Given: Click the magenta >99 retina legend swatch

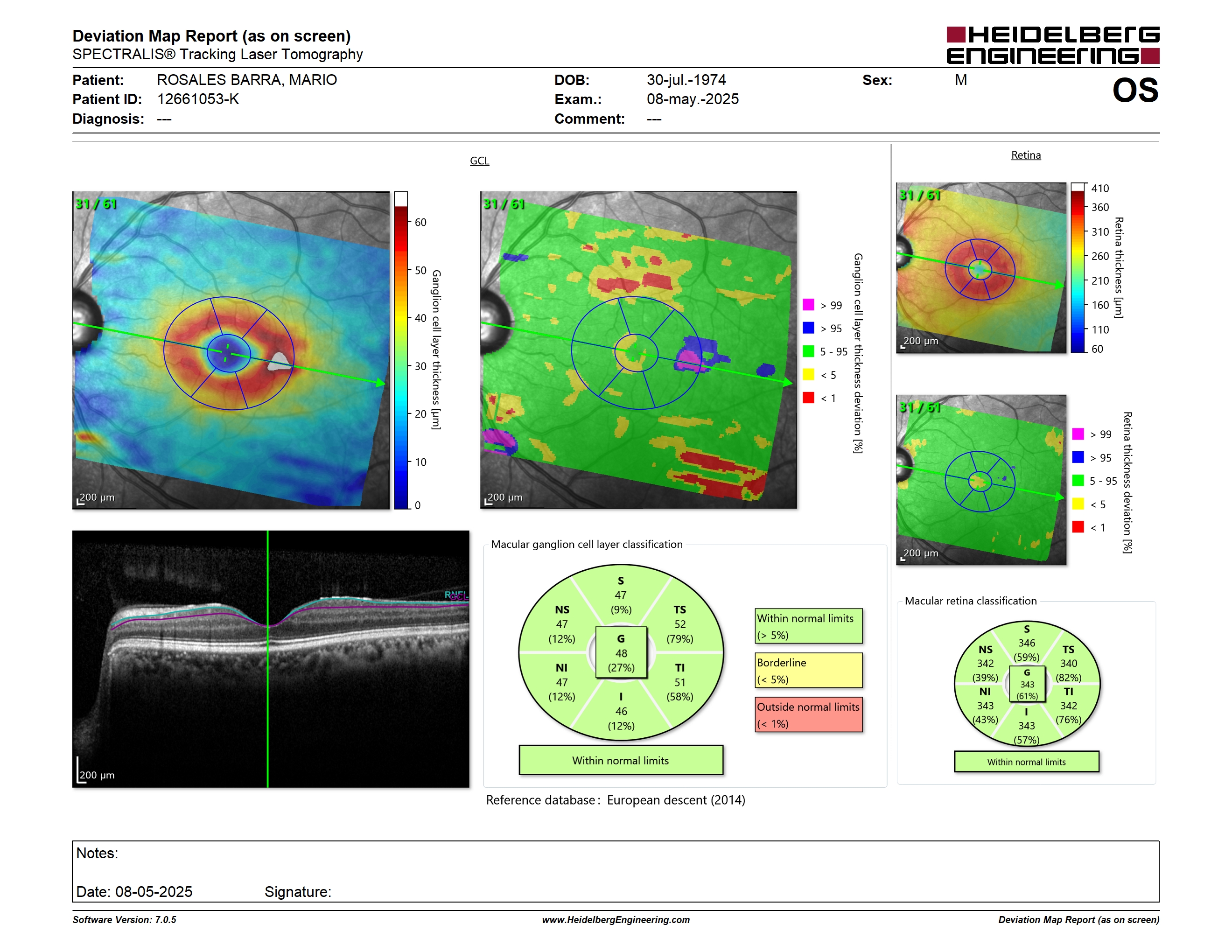Looking at the screenshot, I should click(x=1078, y=434).
